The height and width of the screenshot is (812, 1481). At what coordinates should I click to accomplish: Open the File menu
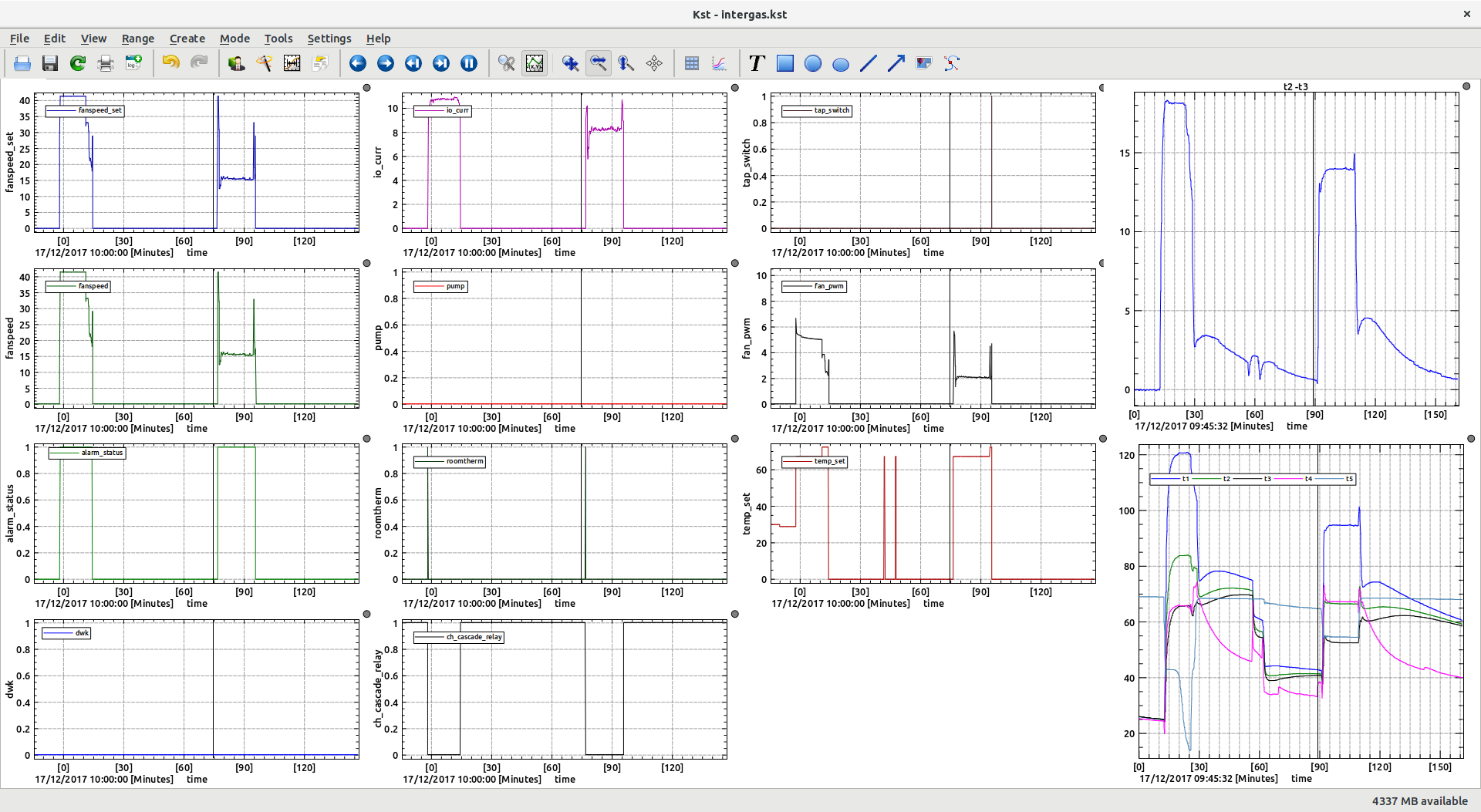[x=19, y=39]
